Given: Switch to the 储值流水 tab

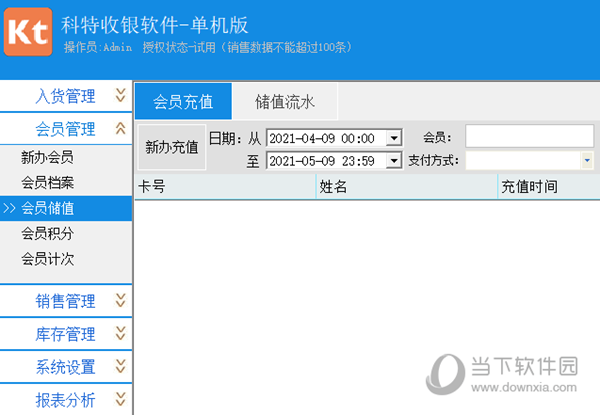Looking at the screenshot, I should pyautogui.click(x=285, y=101).
